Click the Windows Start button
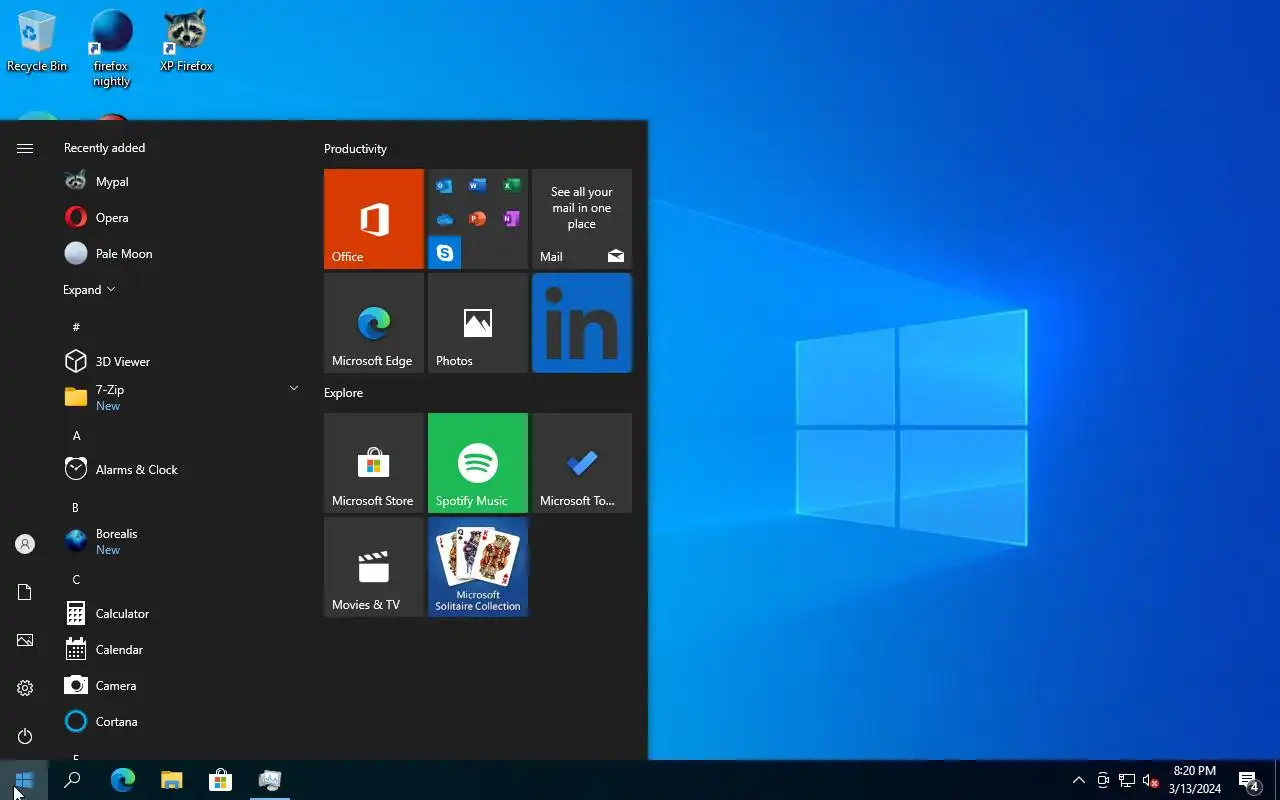Image resolution: width=1280 pixels, height=800 pixels. 24,780
